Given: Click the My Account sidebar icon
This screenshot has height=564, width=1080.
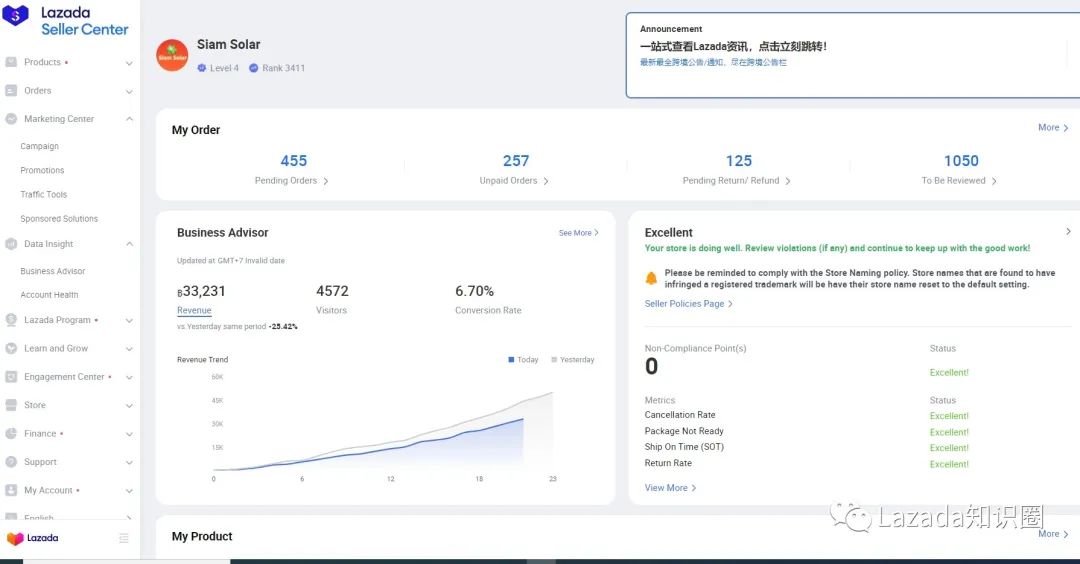Looking at the screenshot, I should (11, 490).
